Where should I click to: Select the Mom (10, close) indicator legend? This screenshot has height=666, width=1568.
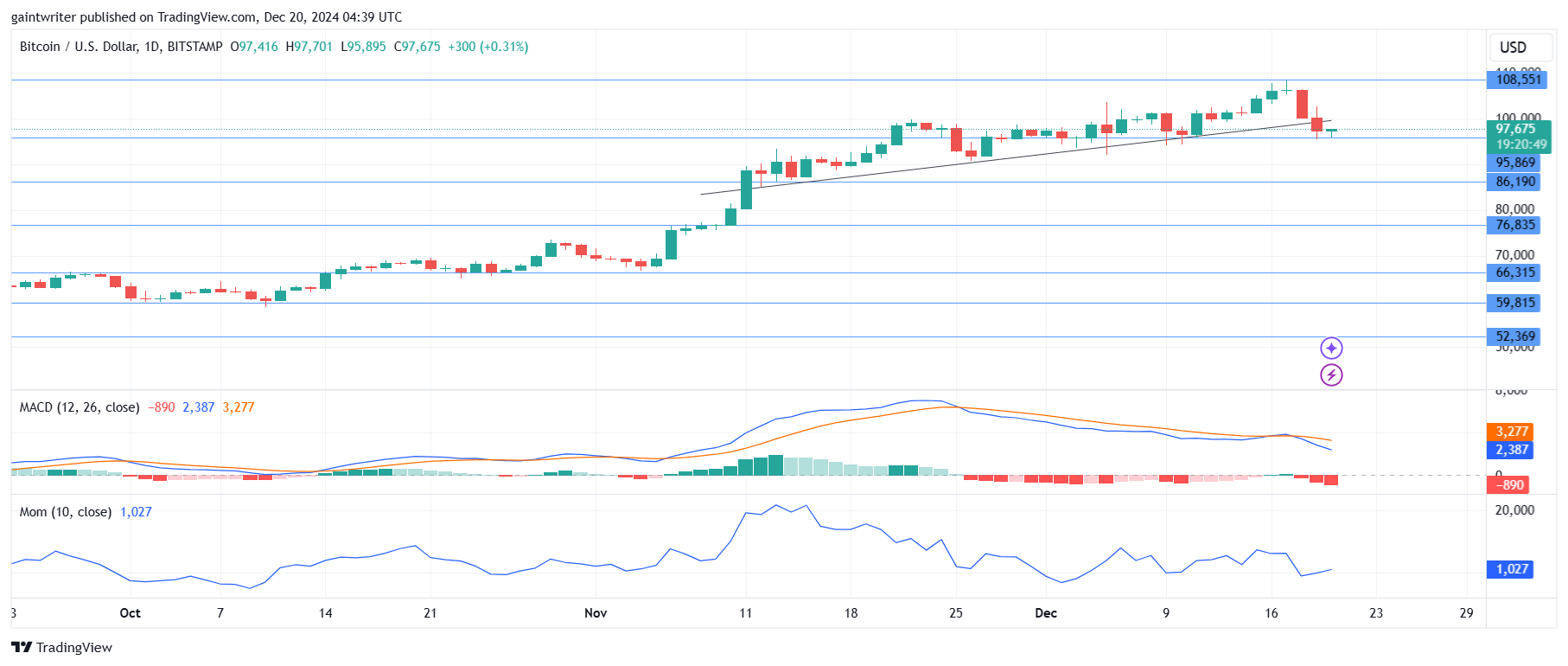(x=66, y=512)
